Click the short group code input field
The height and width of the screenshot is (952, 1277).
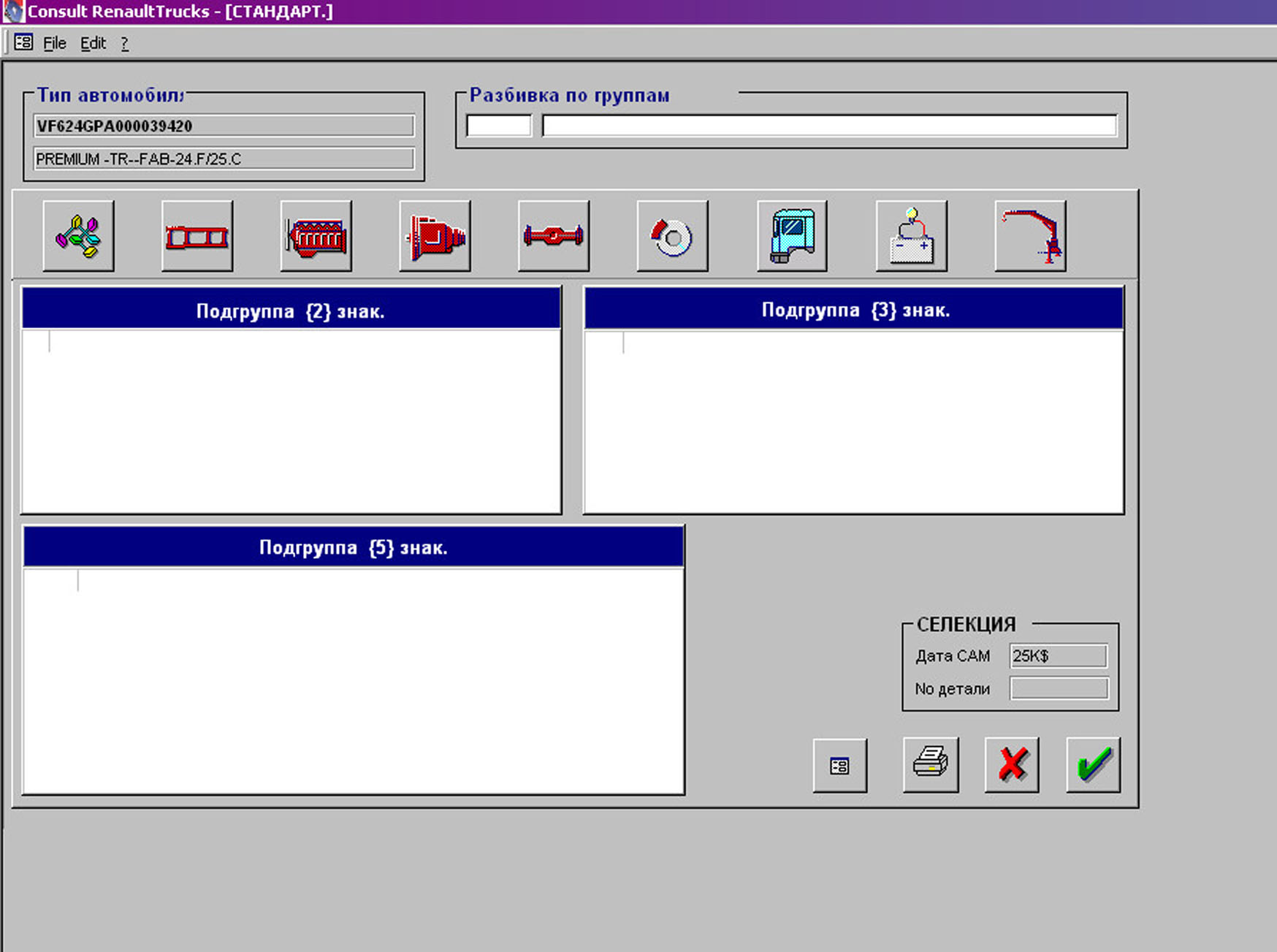click(x=499, y=126)
